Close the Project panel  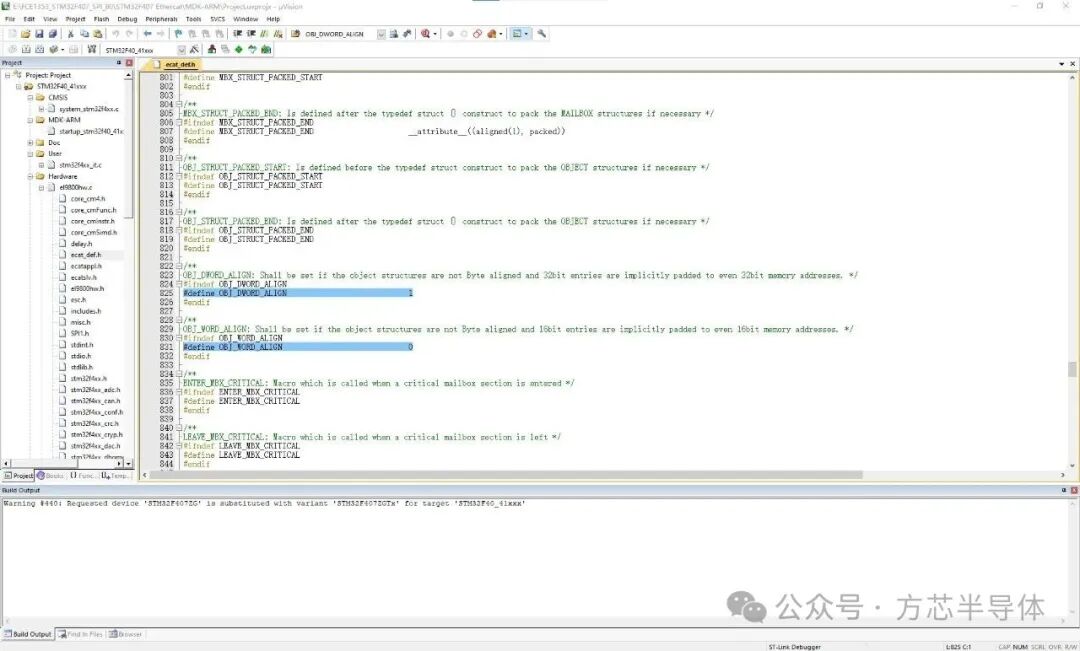pyautogui.click(x=129, y=63)
